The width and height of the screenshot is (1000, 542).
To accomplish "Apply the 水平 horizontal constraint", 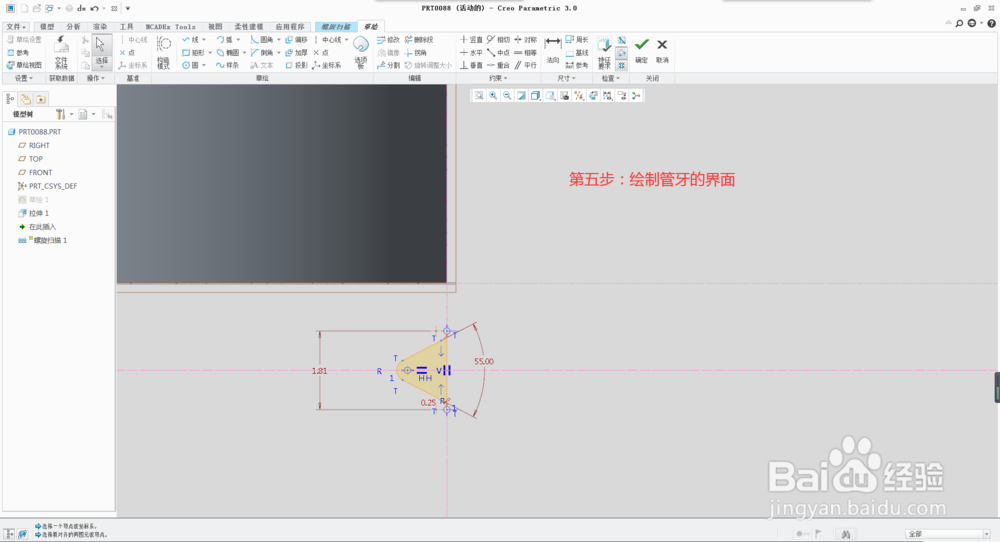I will click(x=471, y=52).
